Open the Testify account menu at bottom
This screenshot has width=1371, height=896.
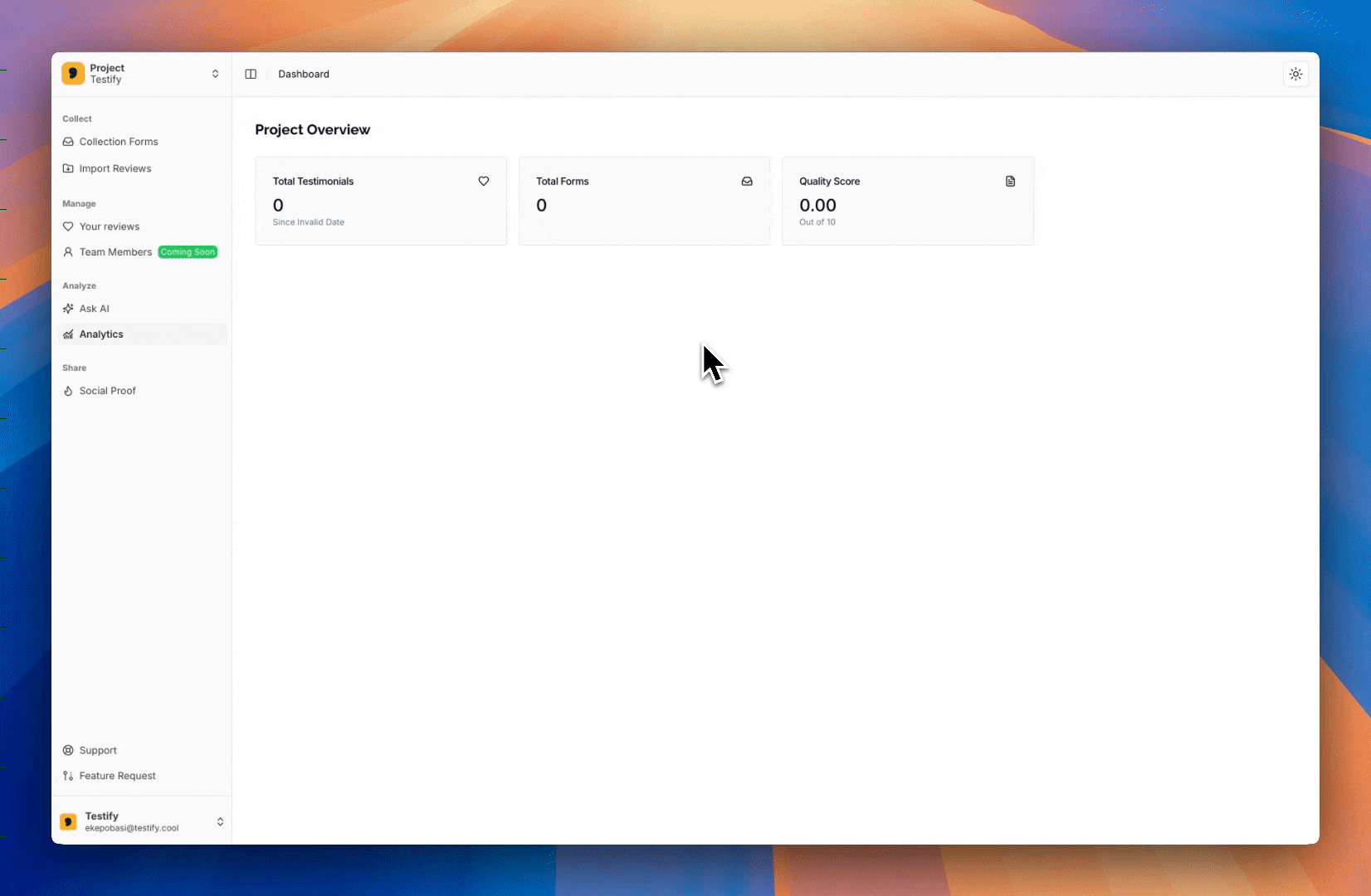tap(141, 821)
